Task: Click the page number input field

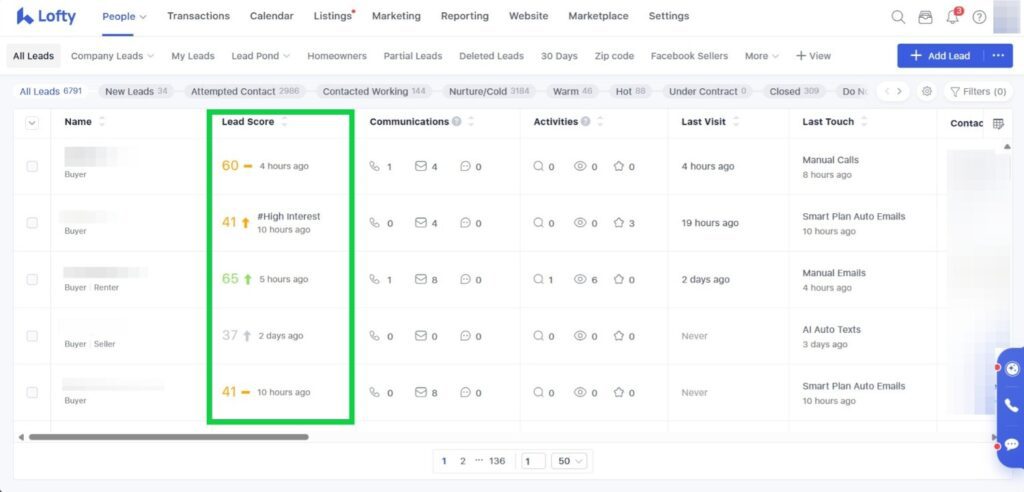Action: (534, 461)
